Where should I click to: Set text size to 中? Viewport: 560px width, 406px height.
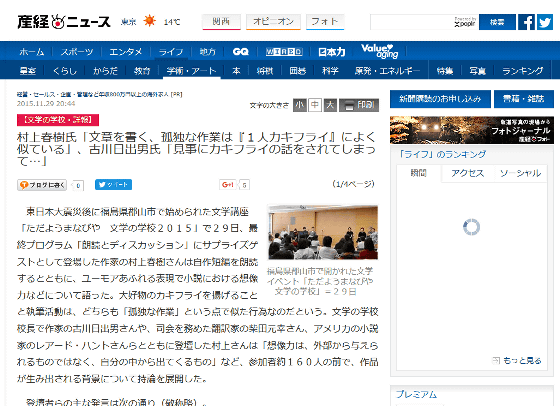[315, 105]
